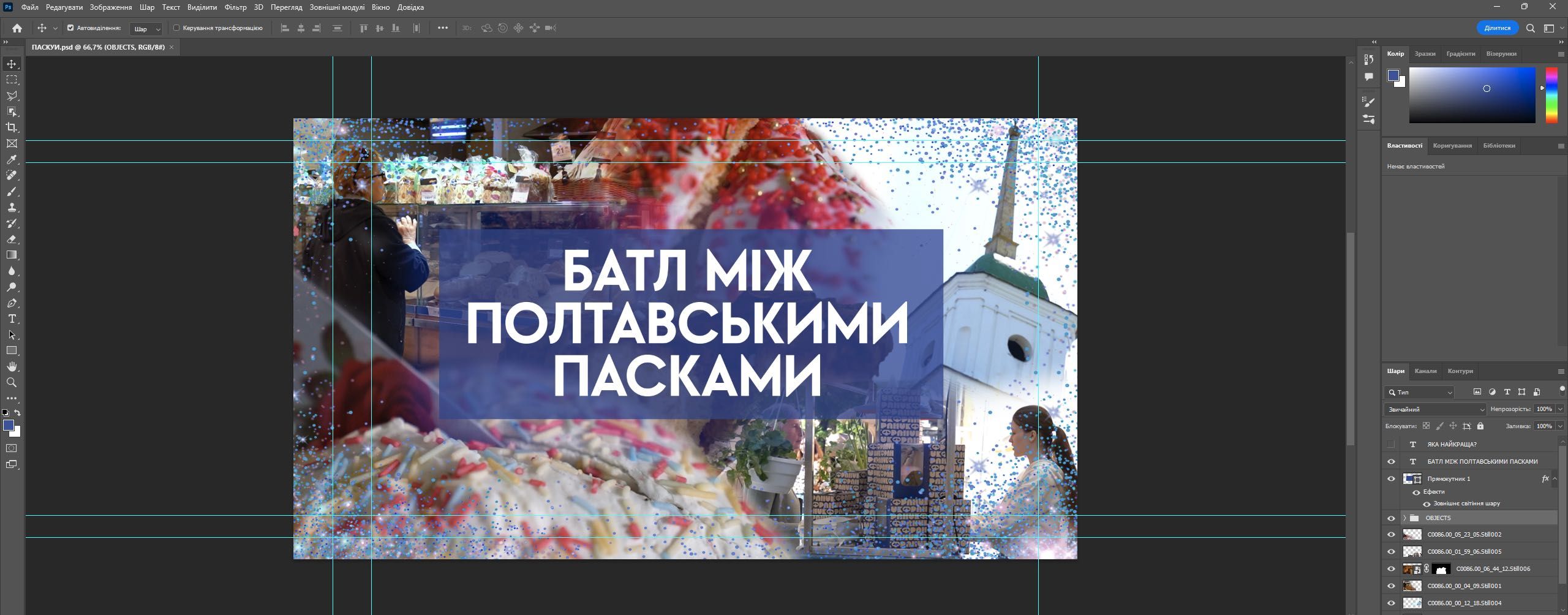Select the Move tool in toolbox
Viewport: 1568px width, 615px height.
(x=12, y=64)
